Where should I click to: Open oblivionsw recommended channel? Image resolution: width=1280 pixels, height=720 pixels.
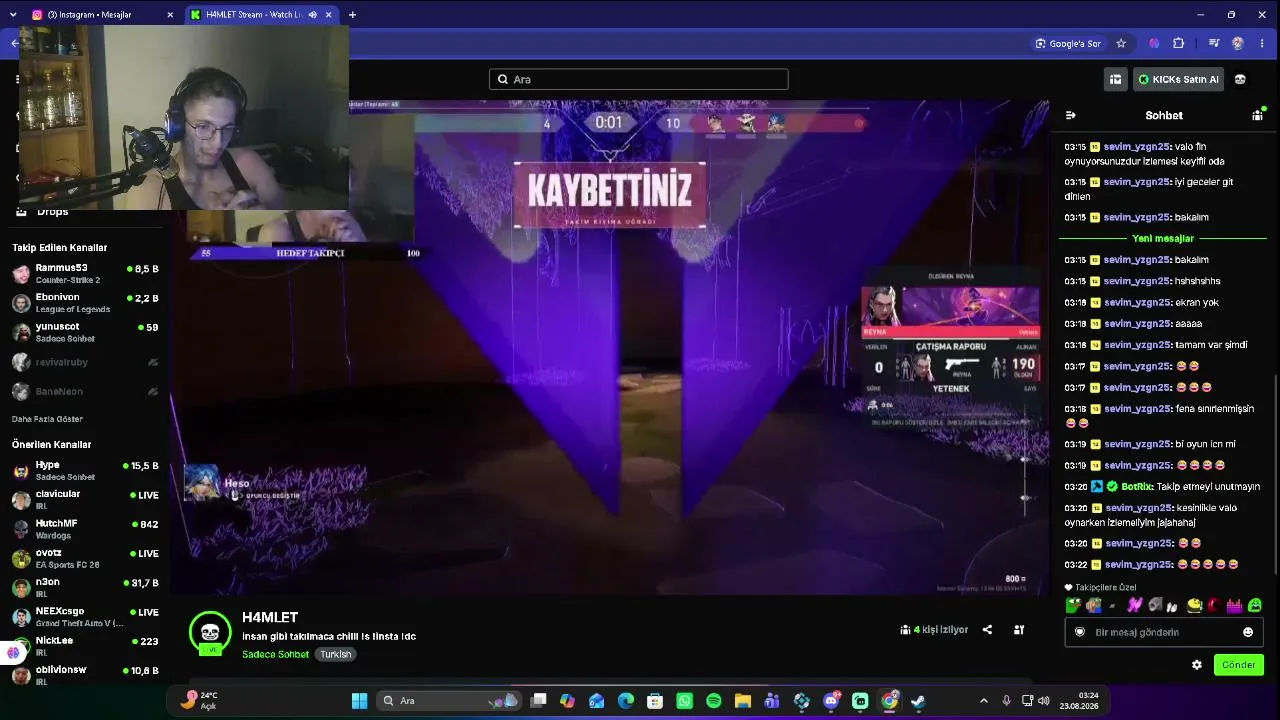(x=85, y=674)
